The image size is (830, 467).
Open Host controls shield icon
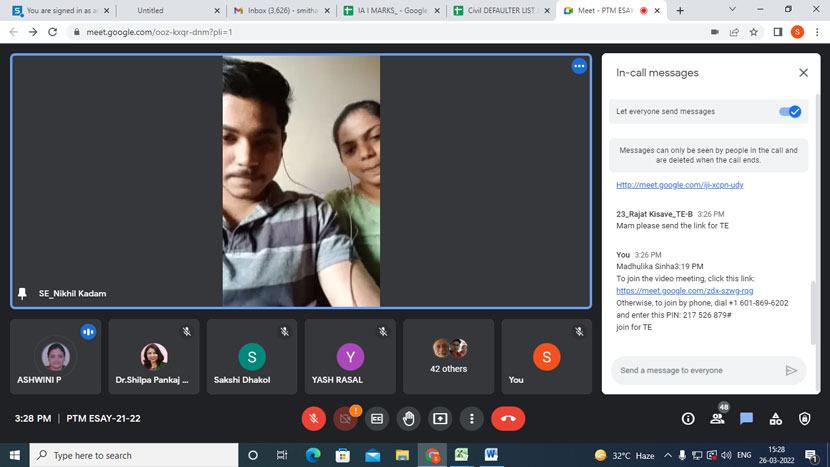point(805,419)
